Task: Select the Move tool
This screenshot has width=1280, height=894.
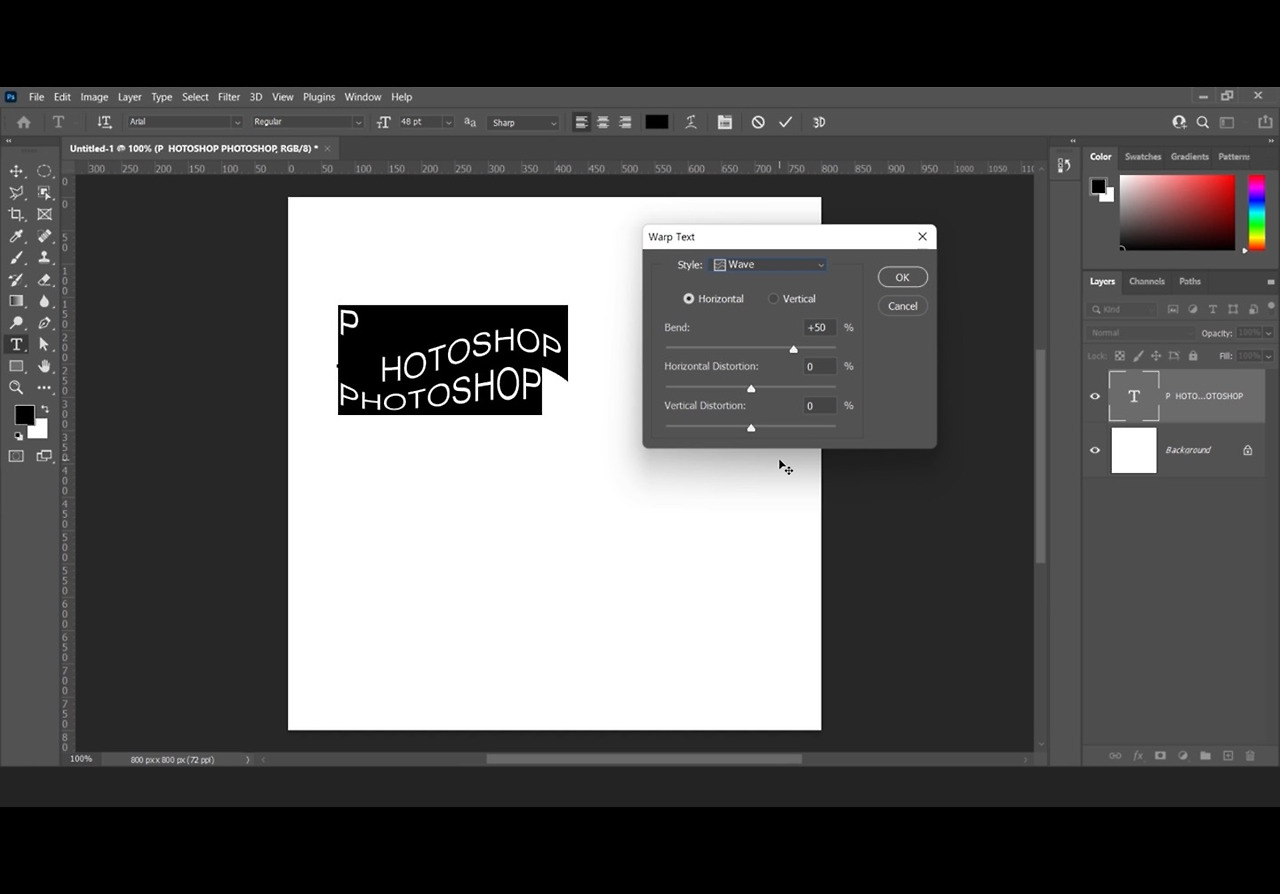Action: (x=17, y=171)
